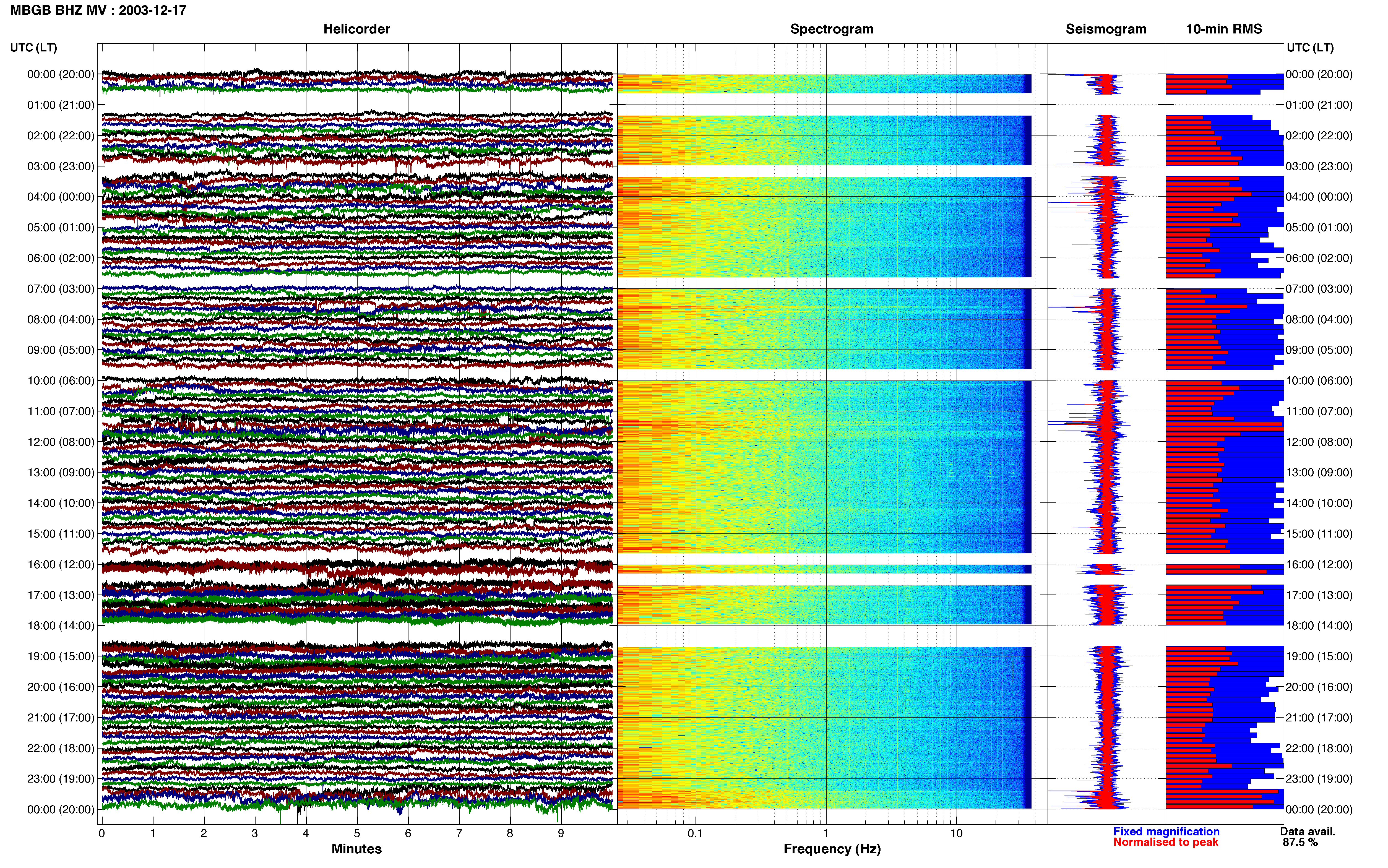Click the right '14:00 (10:00)' time label

1319,504
